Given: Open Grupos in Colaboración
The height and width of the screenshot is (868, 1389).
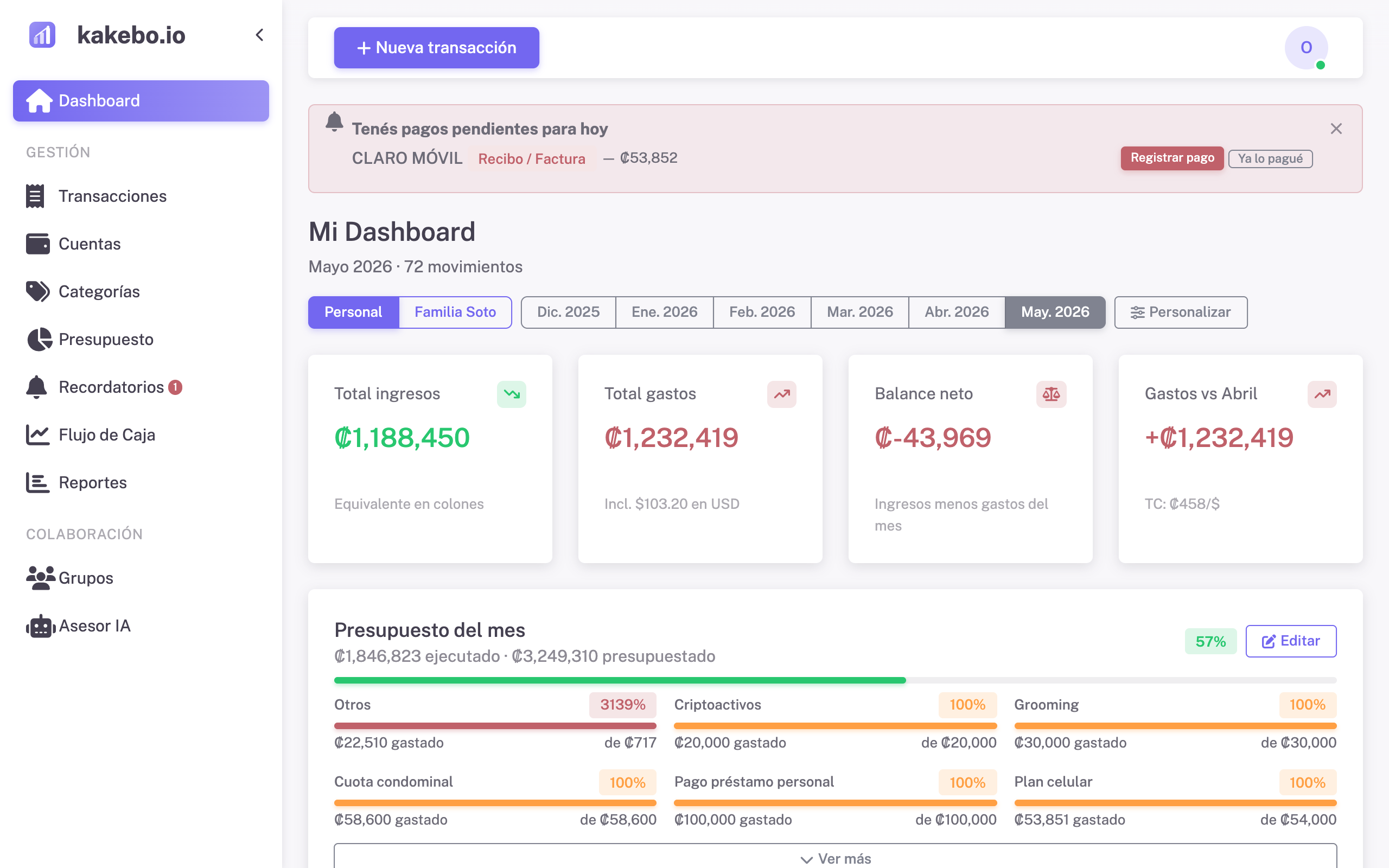Looking at the screenshot, I should [x=141, y=578].
